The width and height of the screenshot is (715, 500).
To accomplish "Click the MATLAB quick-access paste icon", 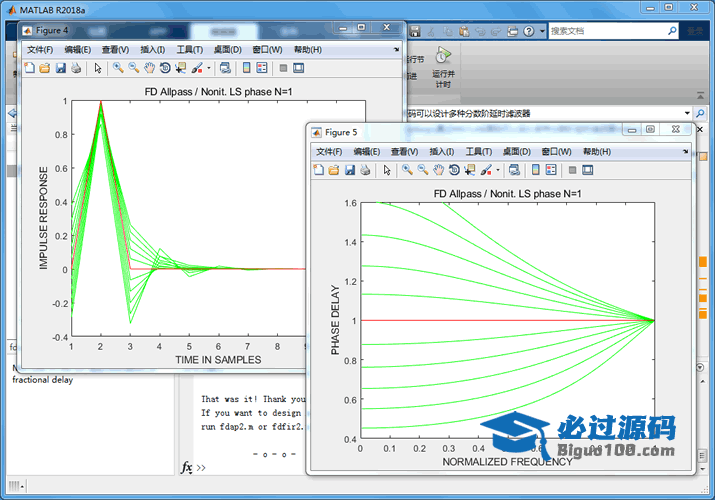I will tap(465, 31).
